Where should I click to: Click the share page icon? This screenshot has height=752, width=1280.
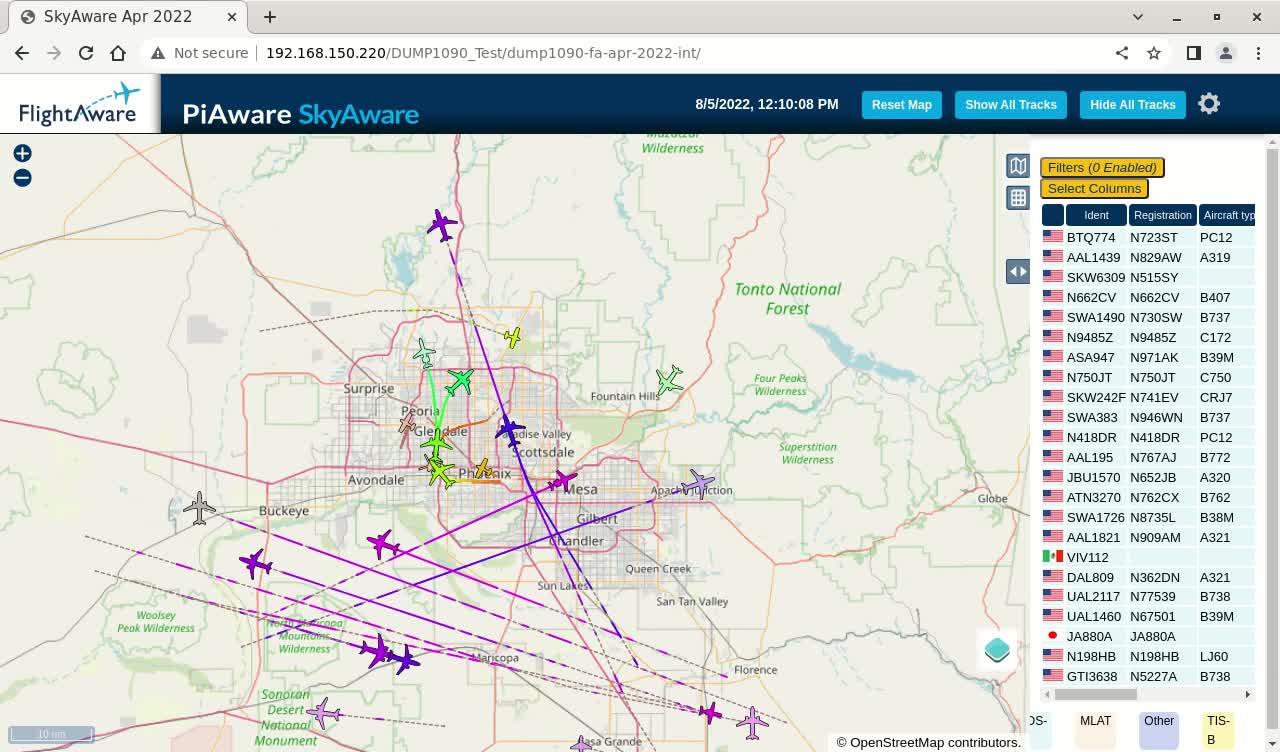pos(1122,53)
